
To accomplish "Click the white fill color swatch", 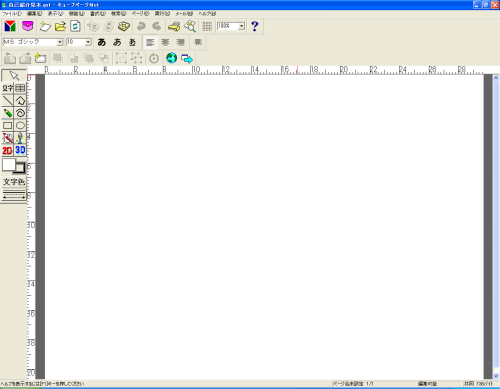I will tap(8, 165).
